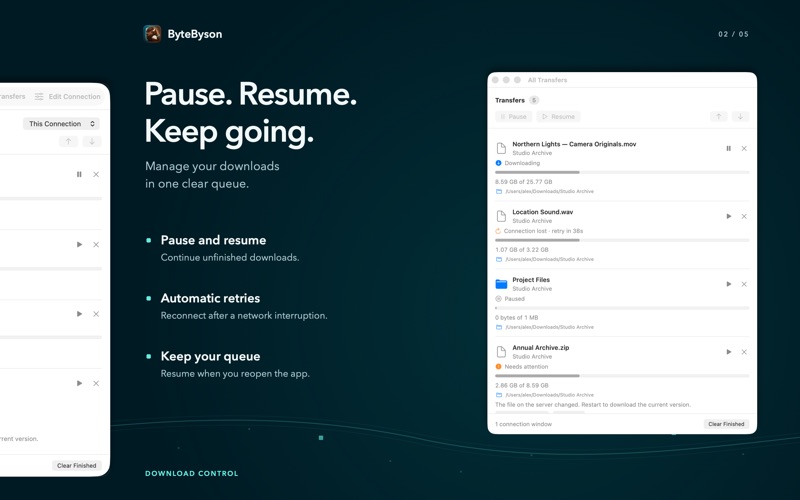800x500 pixels.
Task: Click the Northern Lights document file icon
Action: coord(501,148)
